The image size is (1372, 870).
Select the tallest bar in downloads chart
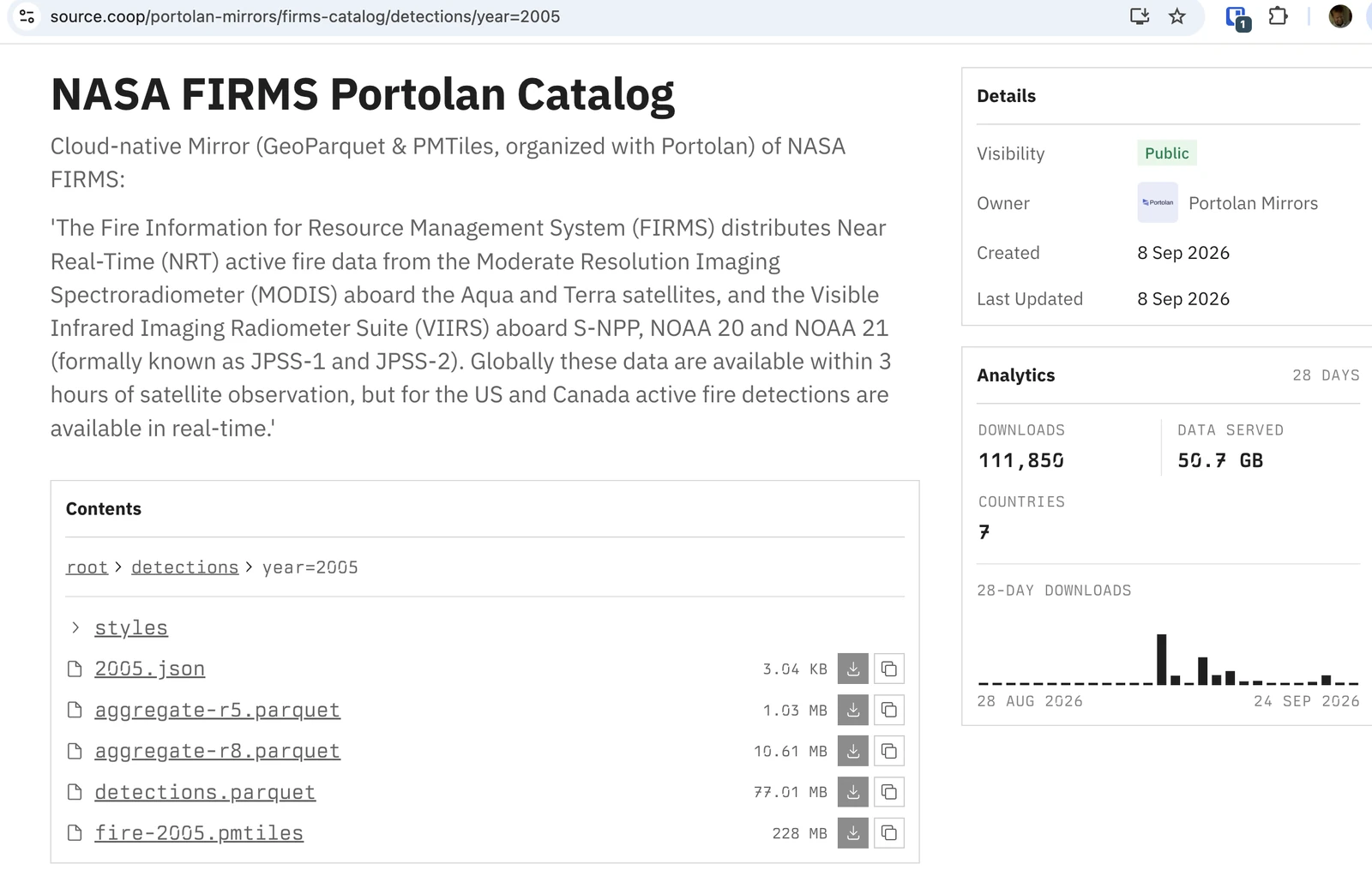(x=1162, y=659)
